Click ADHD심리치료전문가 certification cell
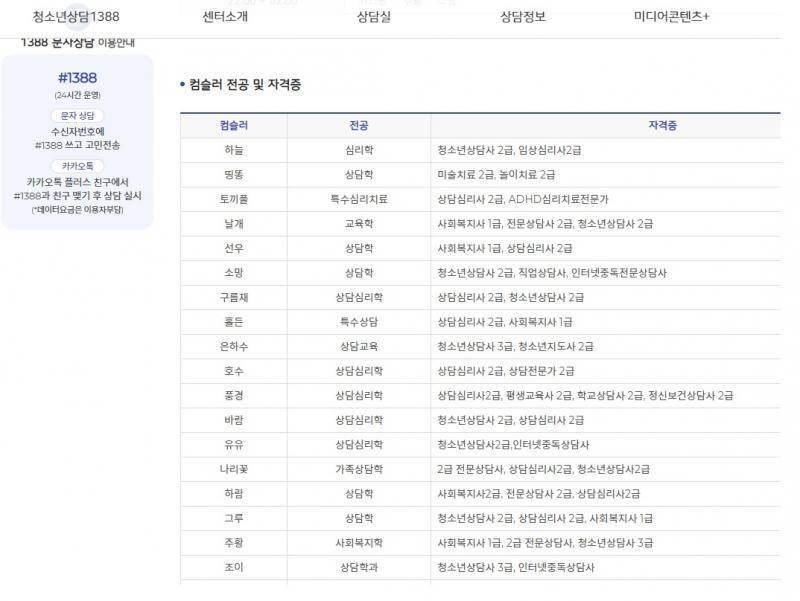The height and width of the screenshot is (601, 800). pyautogui.click(x=558, y=199)
